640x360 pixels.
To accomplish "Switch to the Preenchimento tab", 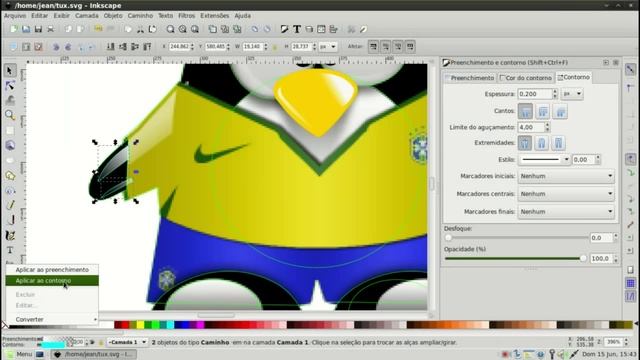I will pyautogui.click(x=469, y=78).
